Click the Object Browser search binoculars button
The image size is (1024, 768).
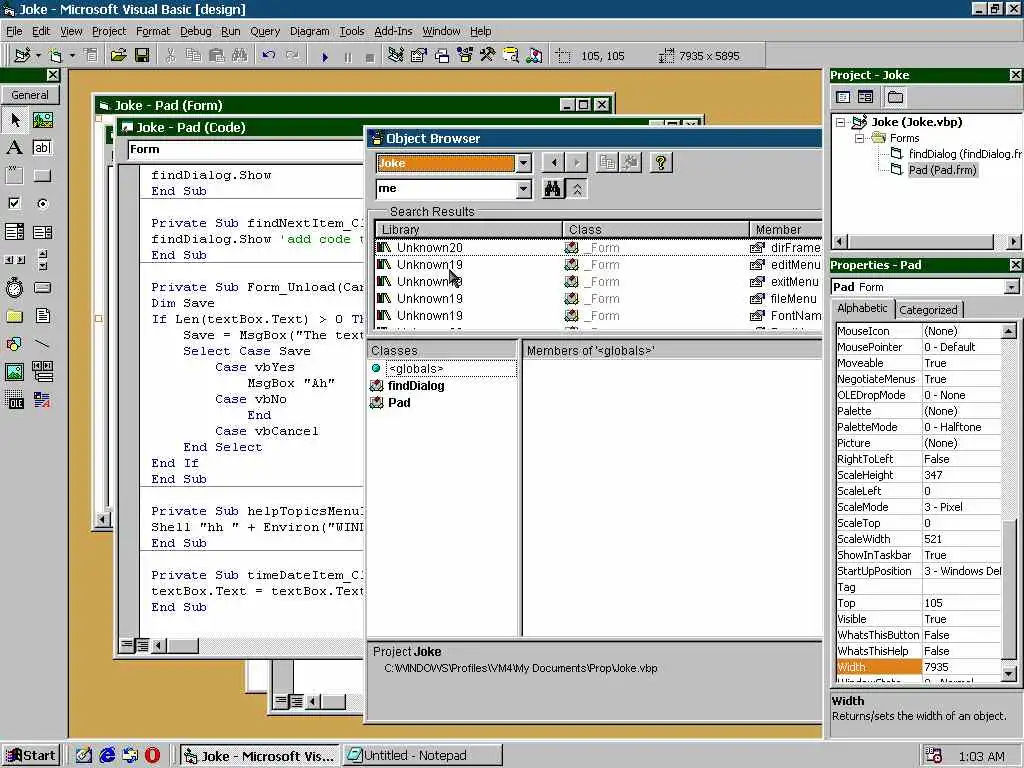coord(552,189)
